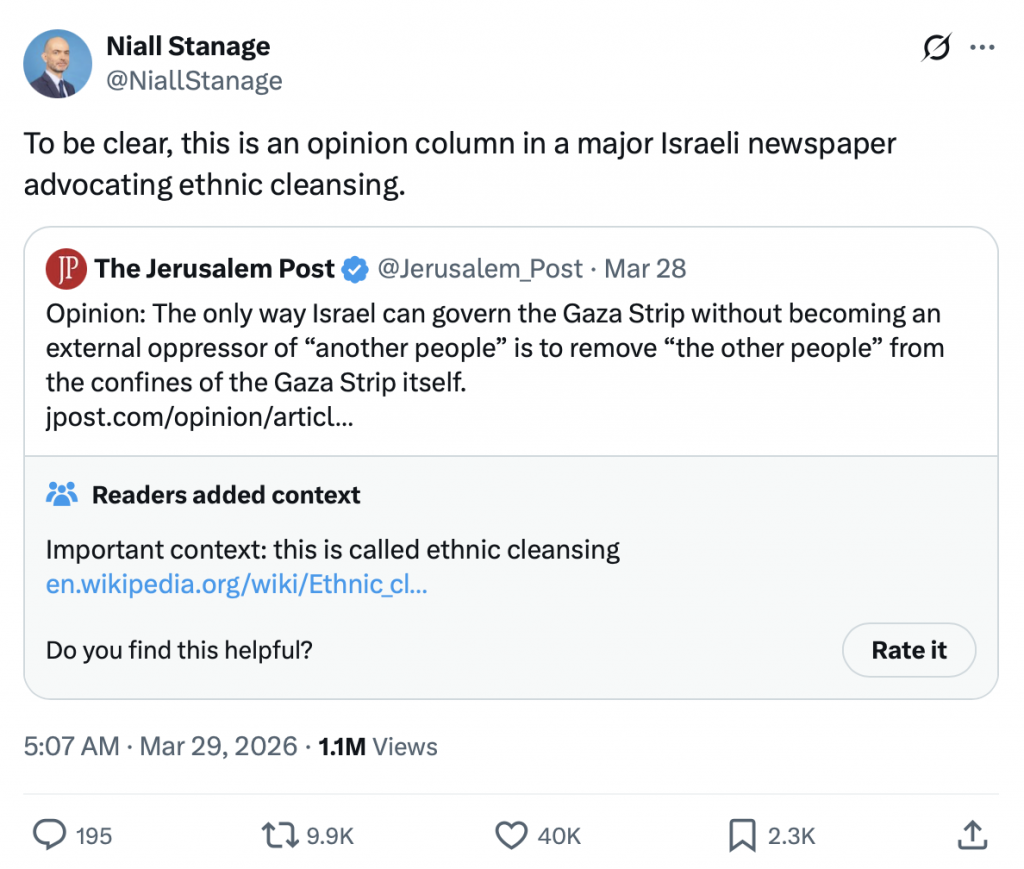Image resolution: width=1024 pixels, height=869 pixels.
Task: Click the @NiallStanage handle
Action: coord(194,80)
